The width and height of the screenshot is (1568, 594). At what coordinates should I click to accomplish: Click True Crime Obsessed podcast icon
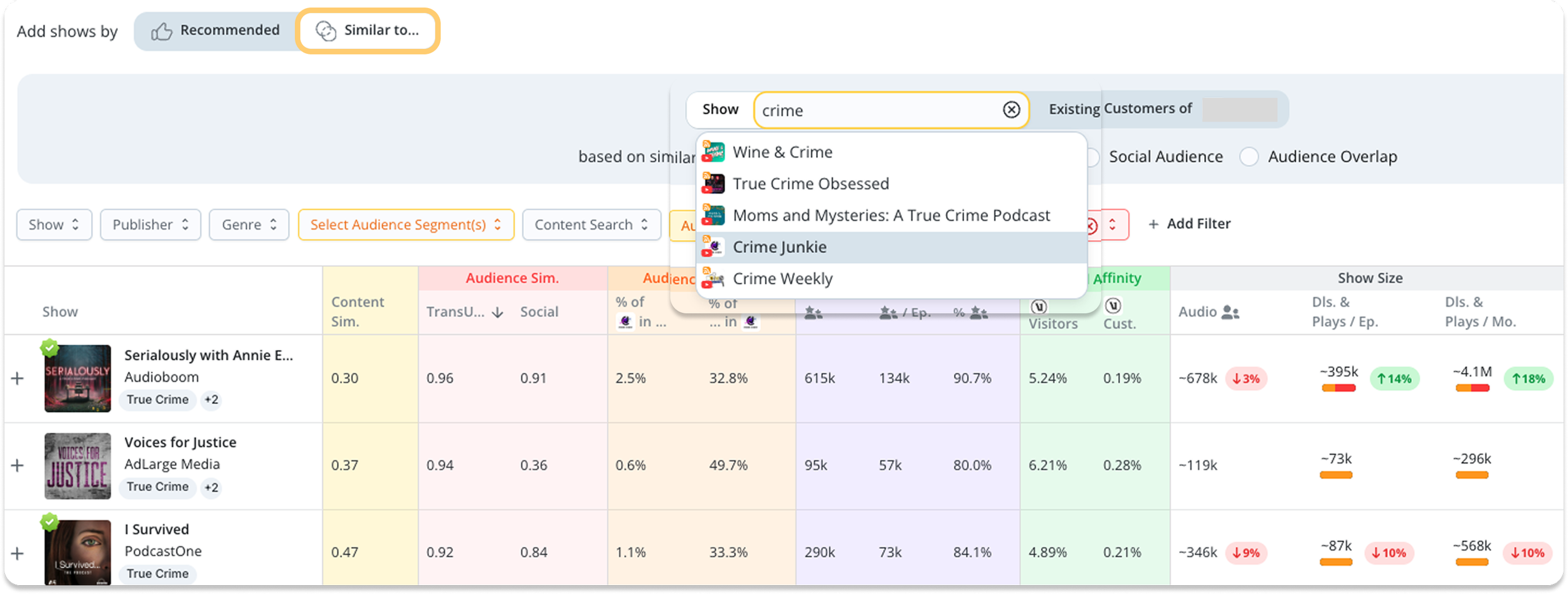713,183
